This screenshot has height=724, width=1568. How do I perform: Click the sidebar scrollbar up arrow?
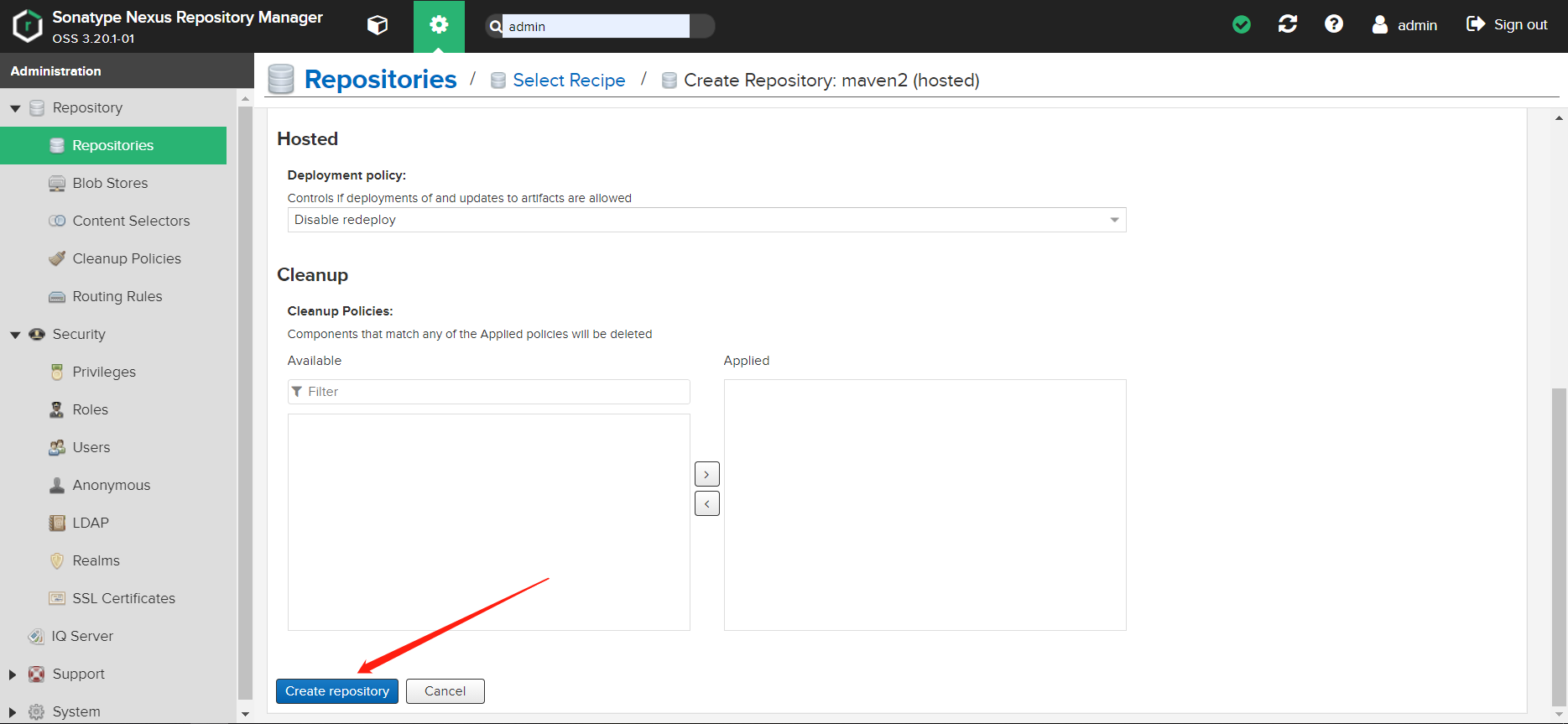click(245, 99)
